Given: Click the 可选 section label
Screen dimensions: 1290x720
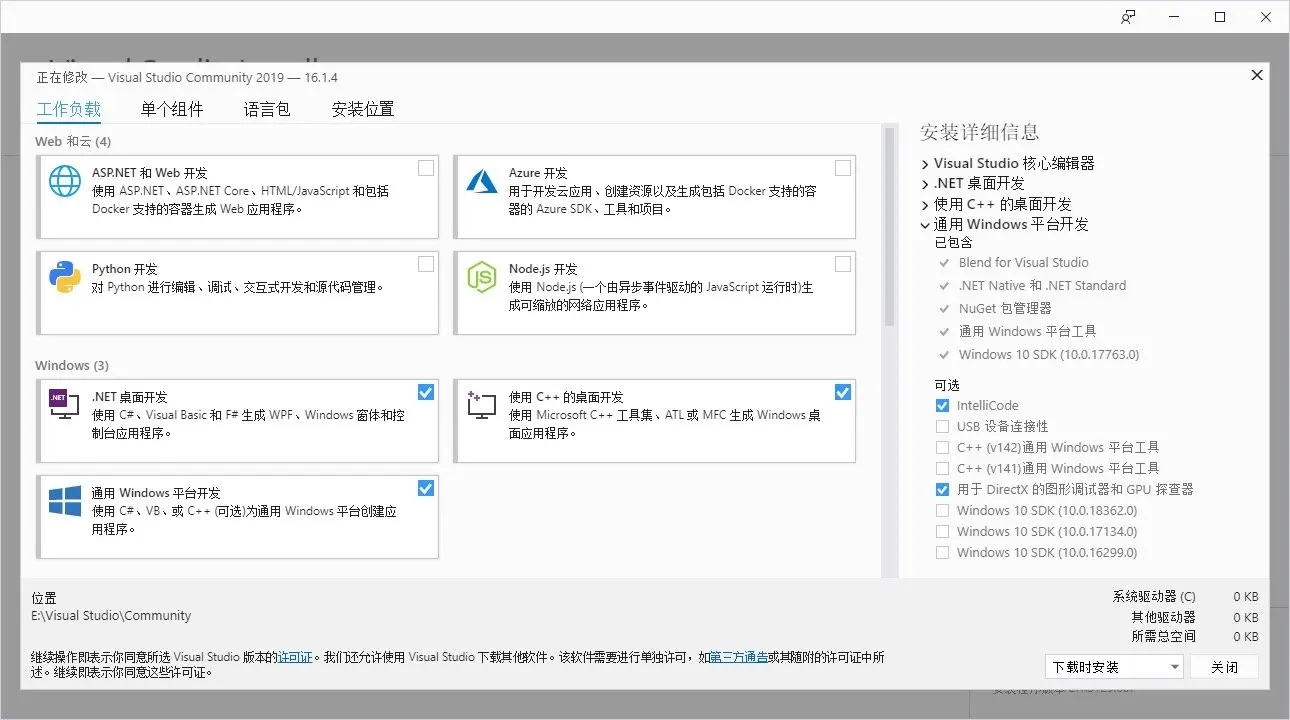Looking at the screenshot, I should pyautogui.click(x=947, y=385).
